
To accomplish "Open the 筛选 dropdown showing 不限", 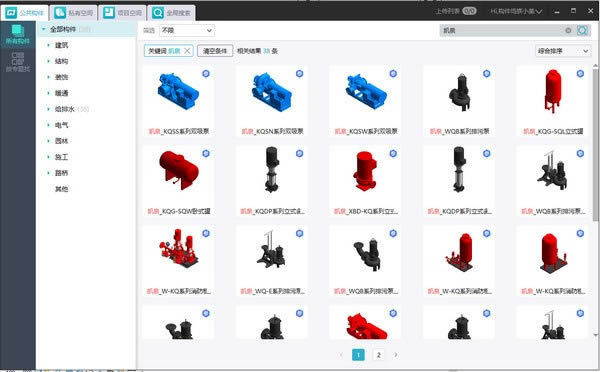I will [x=187, y=30].
